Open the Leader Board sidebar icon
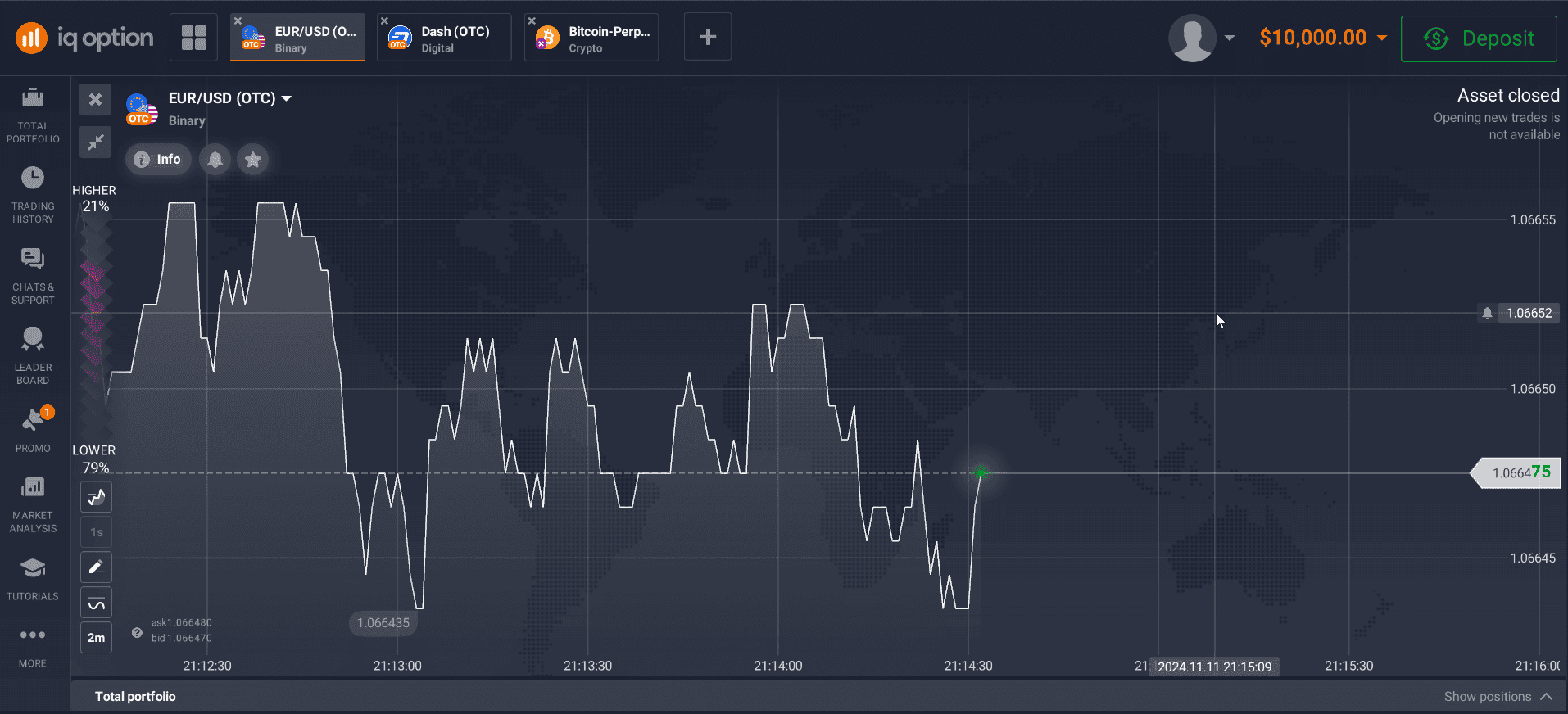This screenshot has height=714, width=1568. coord(33,356)
